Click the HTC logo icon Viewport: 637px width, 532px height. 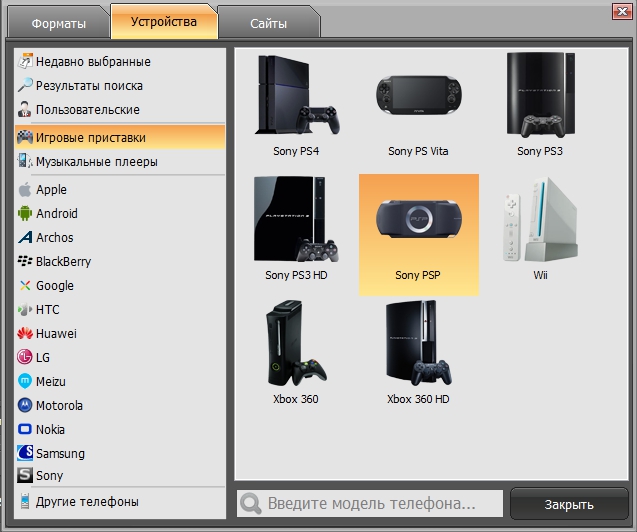[25, 309]
